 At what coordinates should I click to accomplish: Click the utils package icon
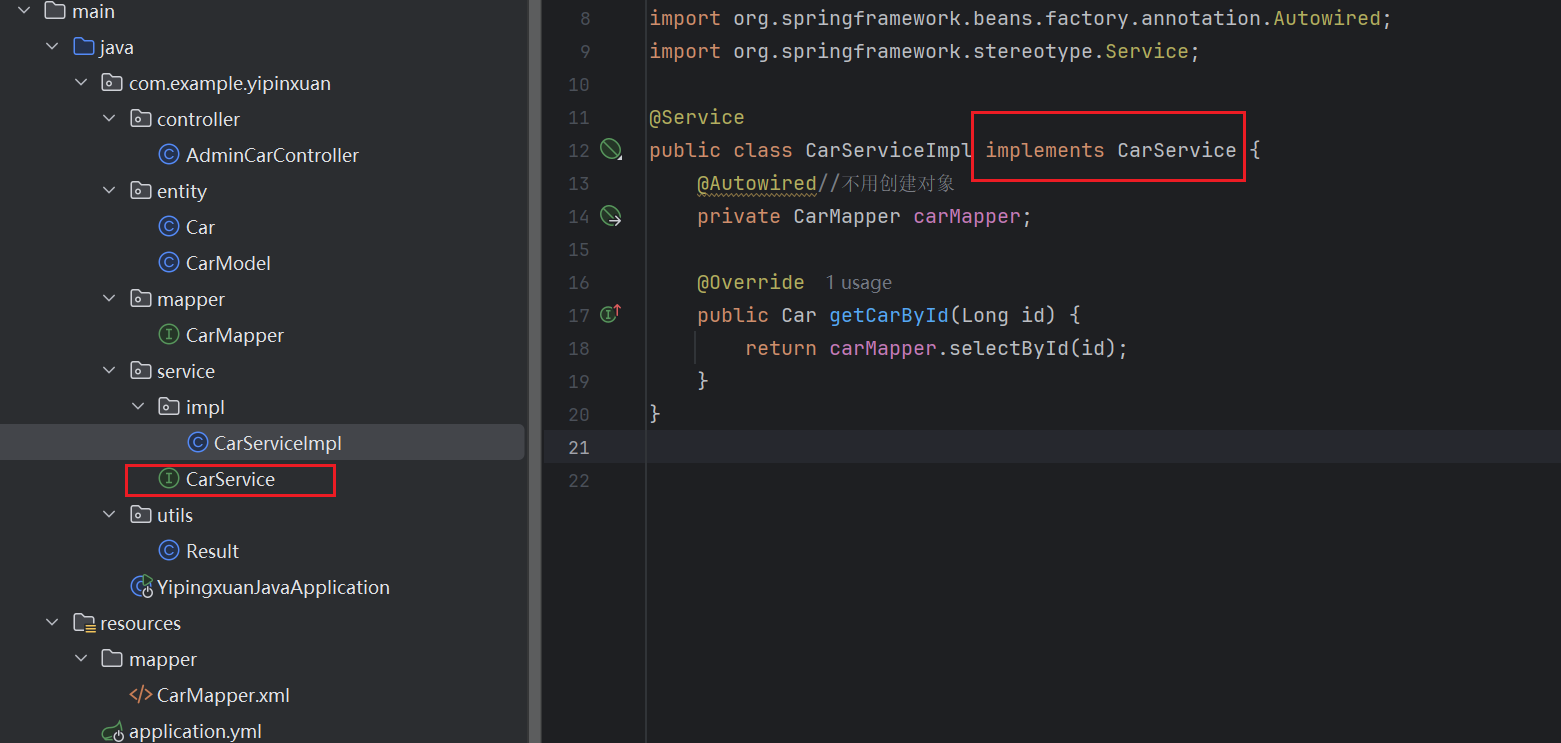click(141, 515)
